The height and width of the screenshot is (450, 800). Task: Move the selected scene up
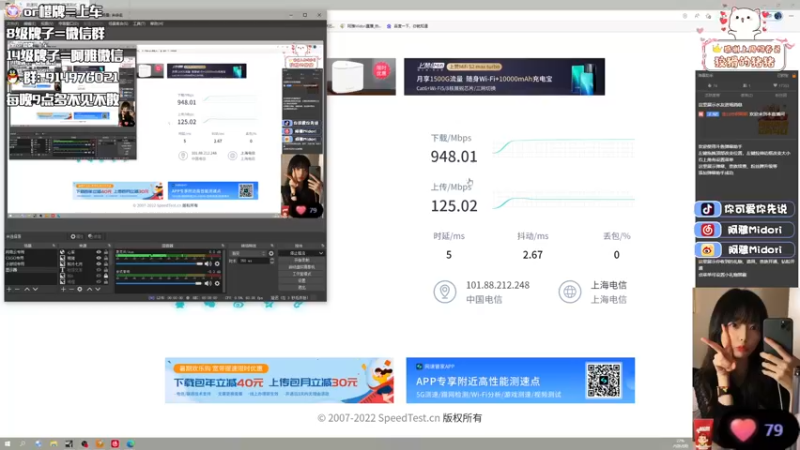[27, 289]
